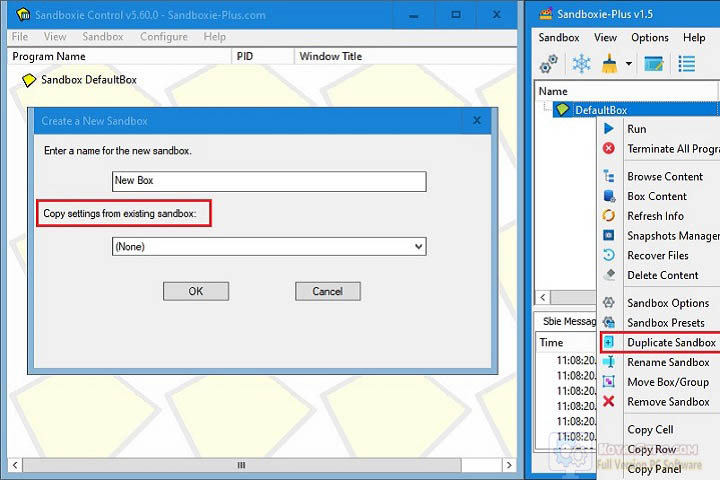Image resolution: width=720 pixels, height=480 pixels.
Task: Click the edit window icon in Sandboxie-Plus toolbar
Action: tap(653, 64)
